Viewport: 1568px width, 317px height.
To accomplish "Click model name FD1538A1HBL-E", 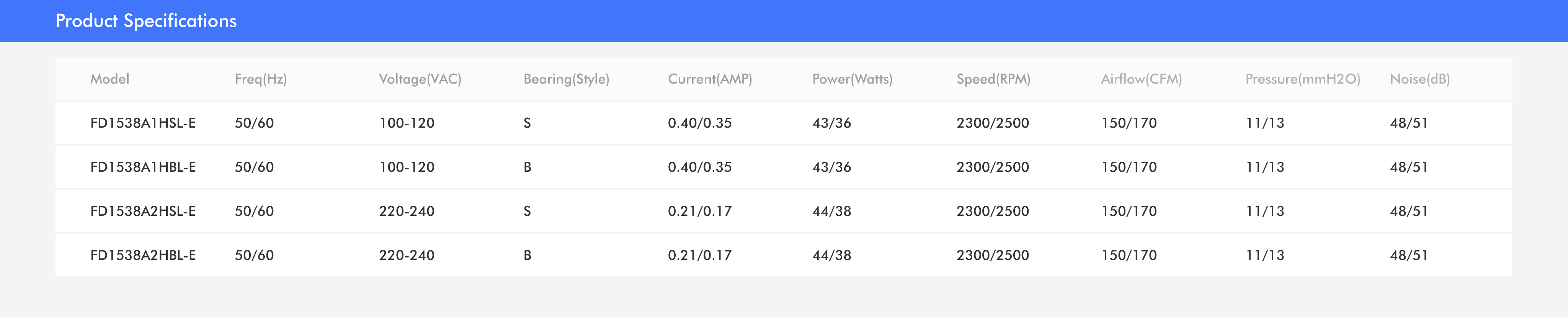I will [143, 167].
